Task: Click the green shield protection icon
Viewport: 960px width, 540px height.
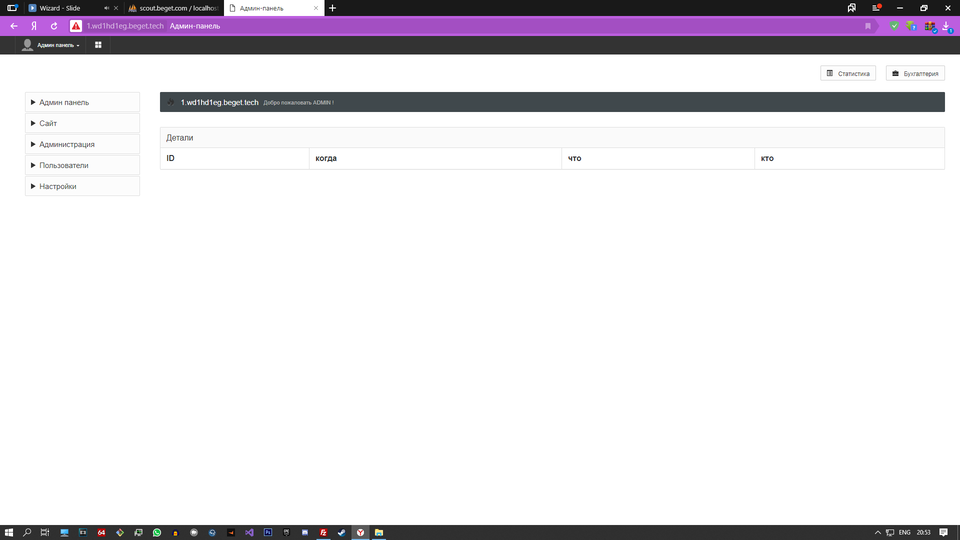Action: click(894, 26)
